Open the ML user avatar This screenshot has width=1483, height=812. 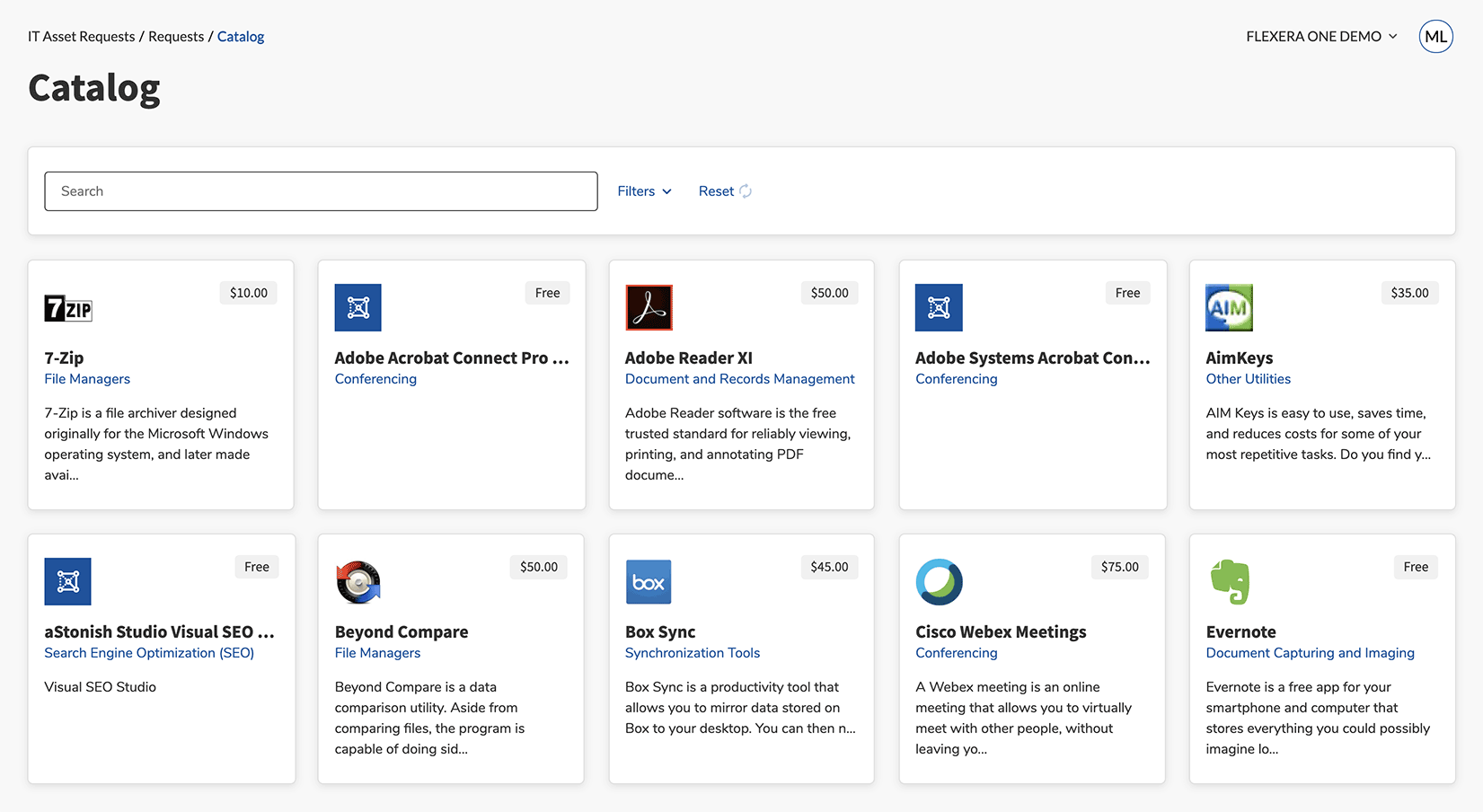(1435, 37)
